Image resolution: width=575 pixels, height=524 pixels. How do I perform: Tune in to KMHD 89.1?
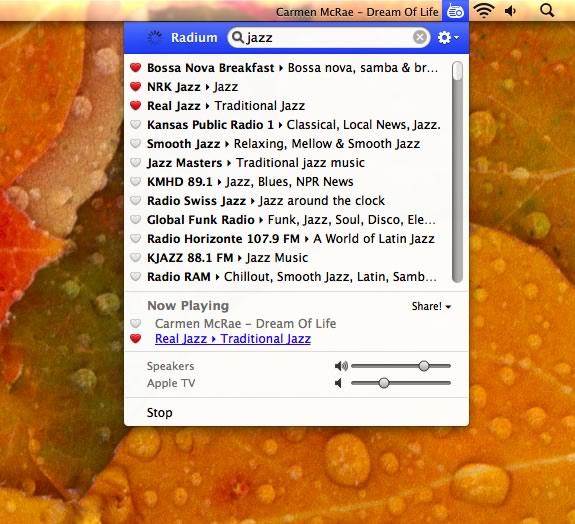[x=250, y=182]
